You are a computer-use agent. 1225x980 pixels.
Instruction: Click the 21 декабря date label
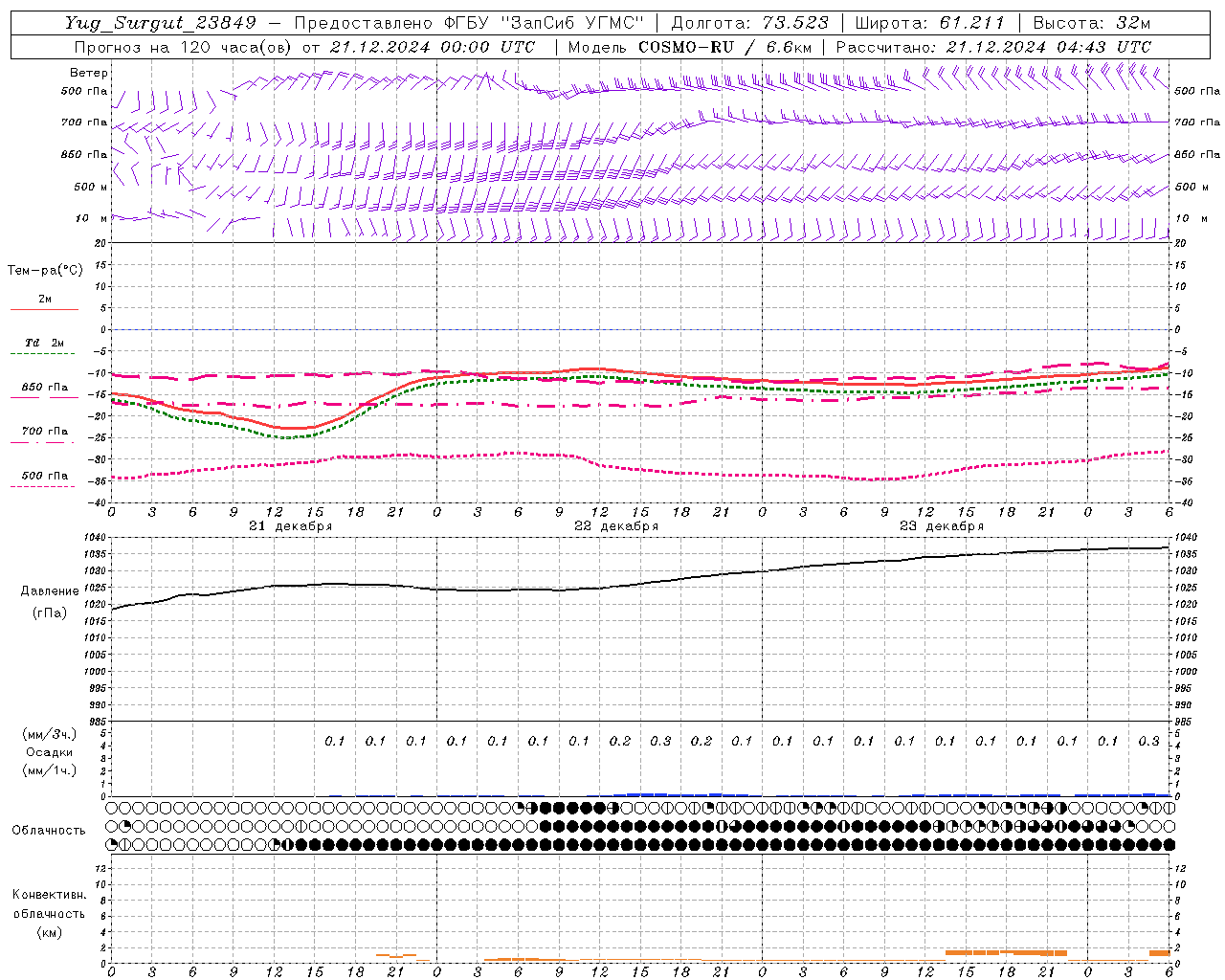click(291, 526)
